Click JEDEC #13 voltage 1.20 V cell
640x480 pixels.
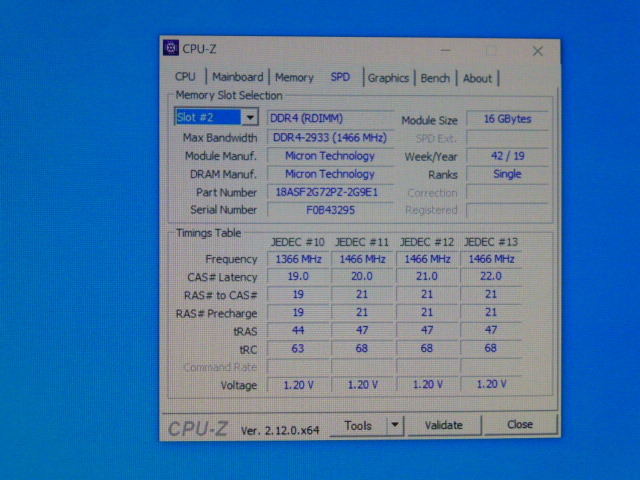tap(491, 384)
